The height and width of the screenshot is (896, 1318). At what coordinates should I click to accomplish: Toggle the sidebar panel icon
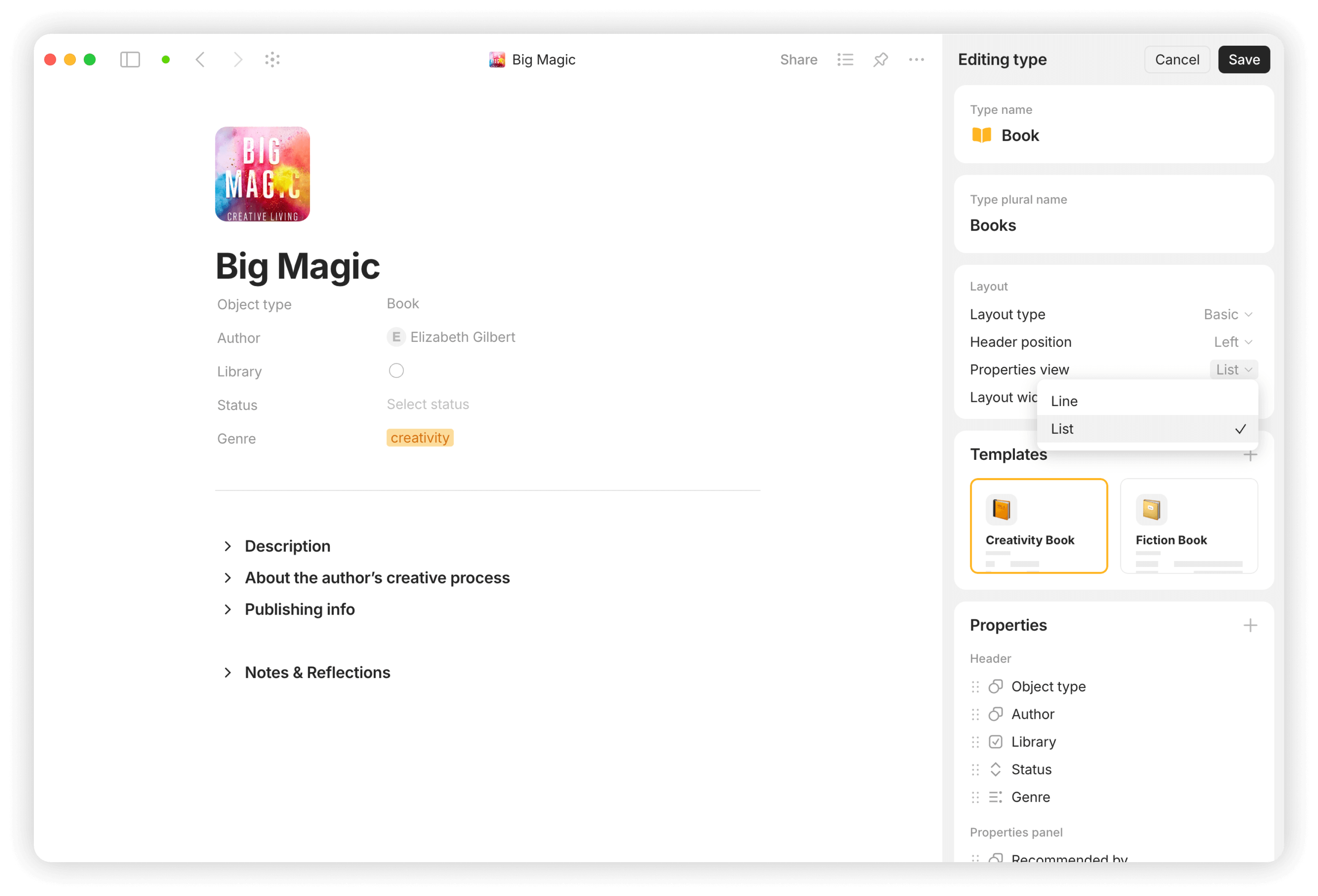click(130, 60)
